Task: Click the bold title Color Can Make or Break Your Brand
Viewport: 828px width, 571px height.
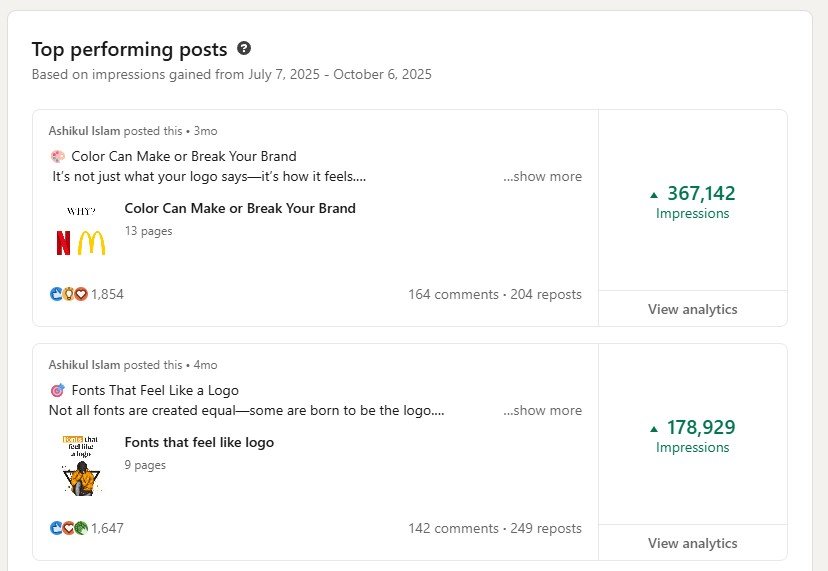Action: [x=240, y=209]
